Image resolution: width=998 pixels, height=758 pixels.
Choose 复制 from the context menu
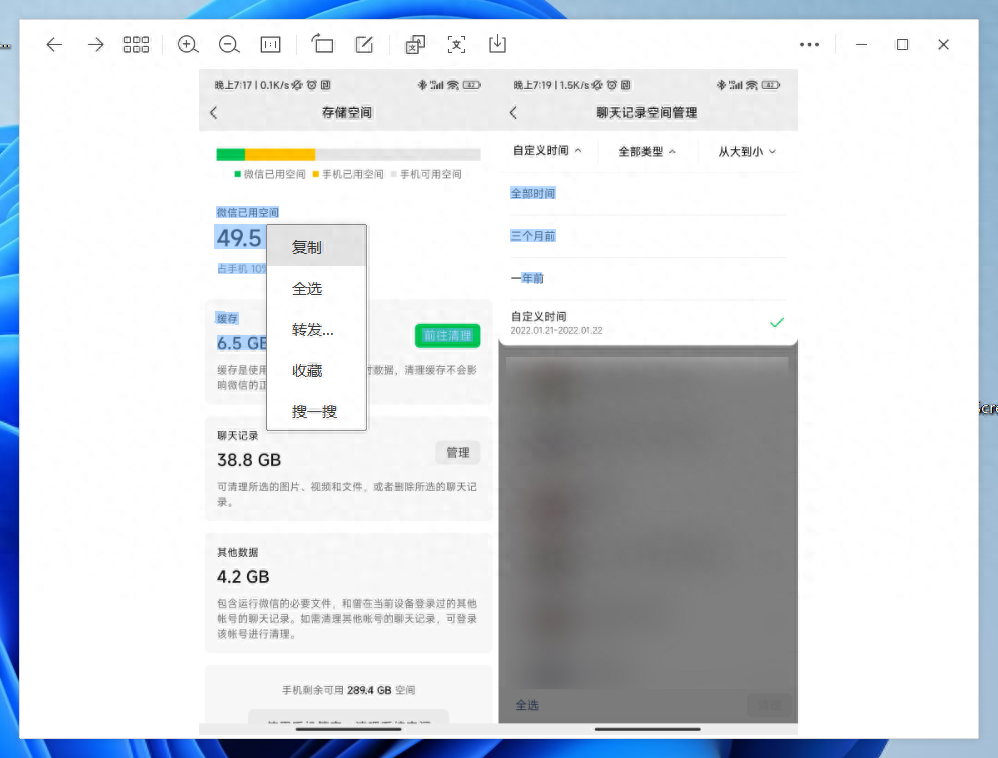coord(307,247)
